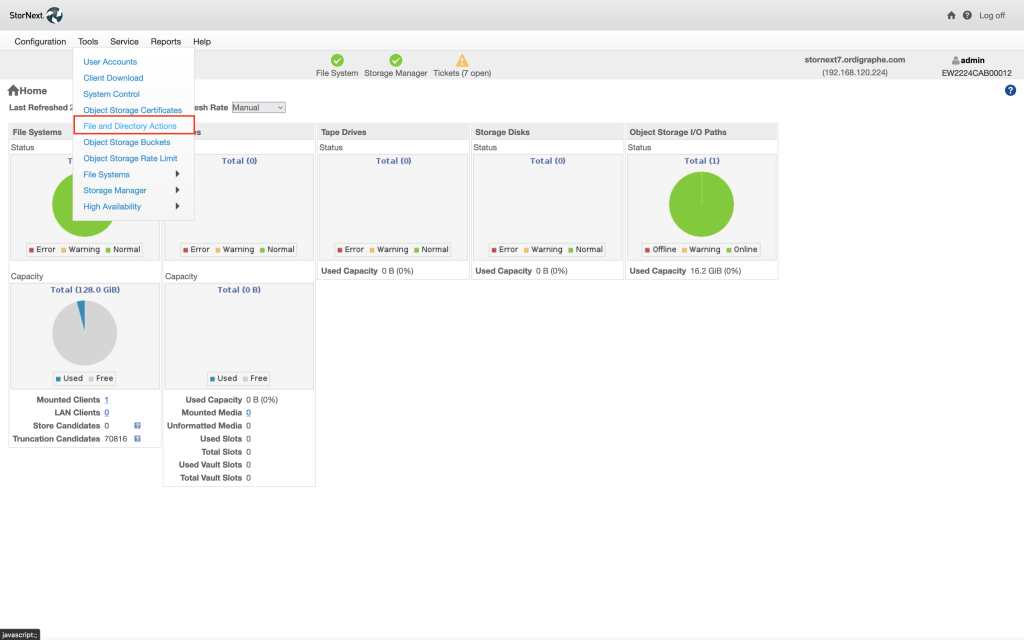This screenshot has height=640, width=1024.
Task: Expand the Storage Manager submenu arrow
Action: click(177, 190)
